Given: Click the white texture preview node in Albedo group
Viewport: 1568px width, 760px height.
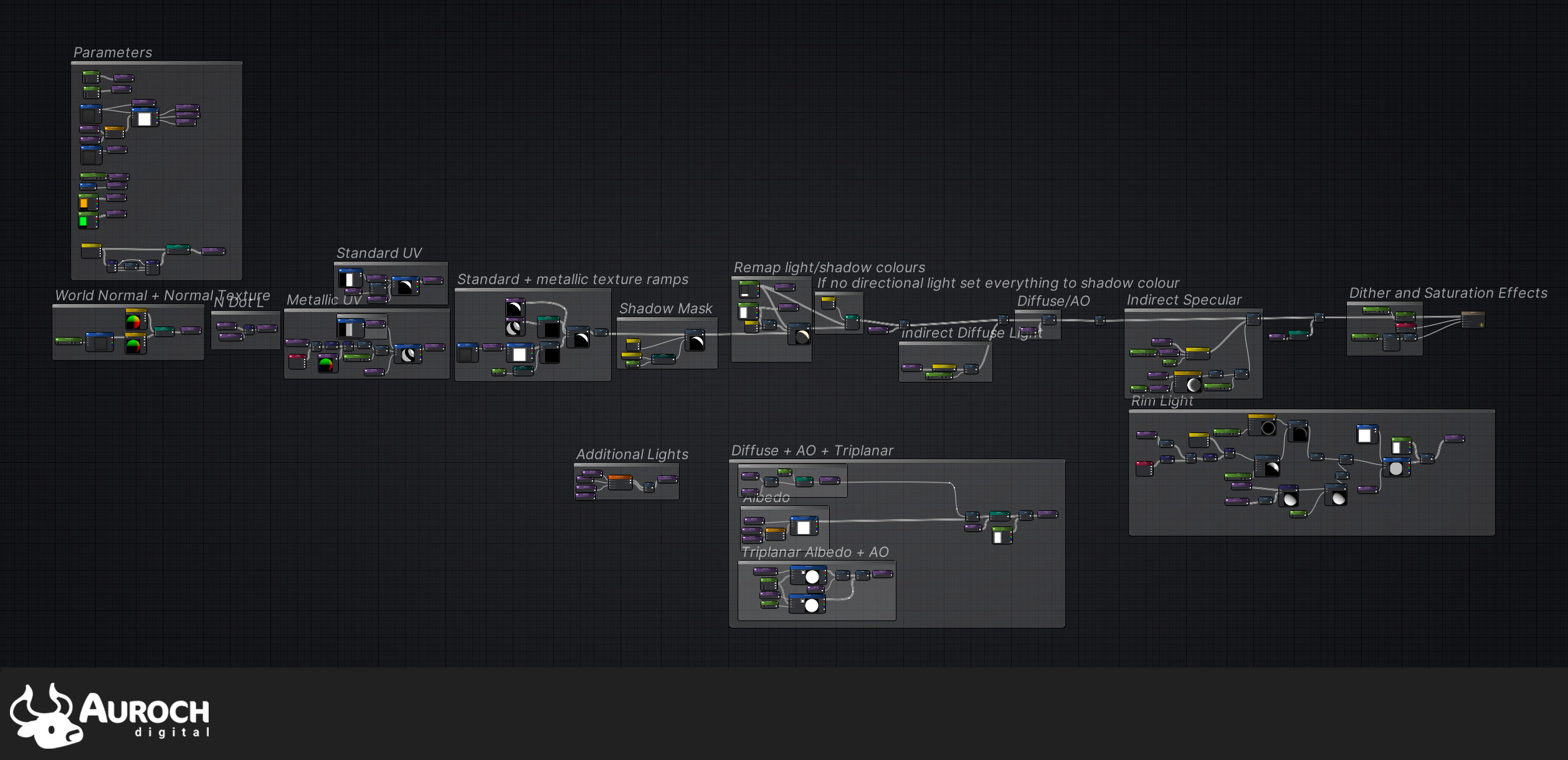Looking at the screenshot, I should pyautogui.click(x=804, y=526).
